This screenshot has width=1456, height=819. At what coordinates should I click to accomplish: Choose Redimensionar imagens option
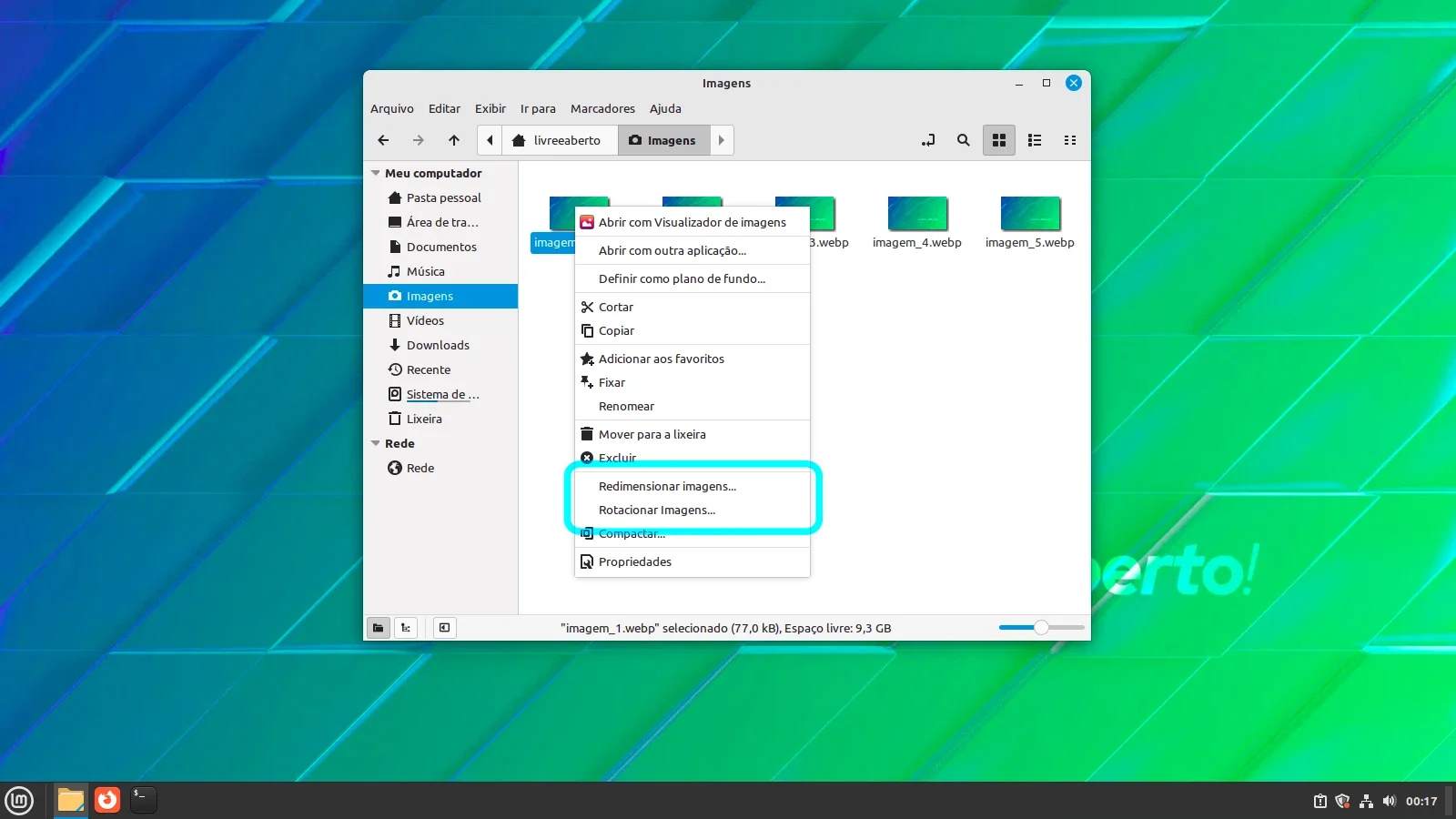click(x=693, y=486)
